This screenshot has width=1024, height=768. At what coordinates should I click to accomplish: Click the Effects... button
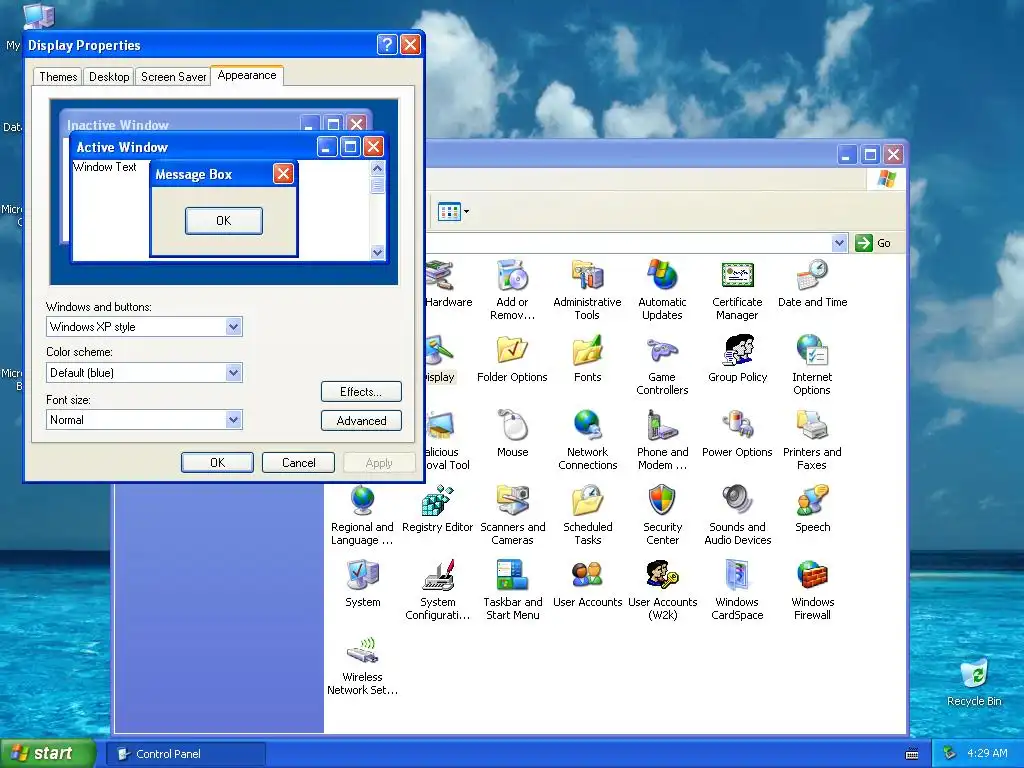pyautogui.click(x=361, y=392)
